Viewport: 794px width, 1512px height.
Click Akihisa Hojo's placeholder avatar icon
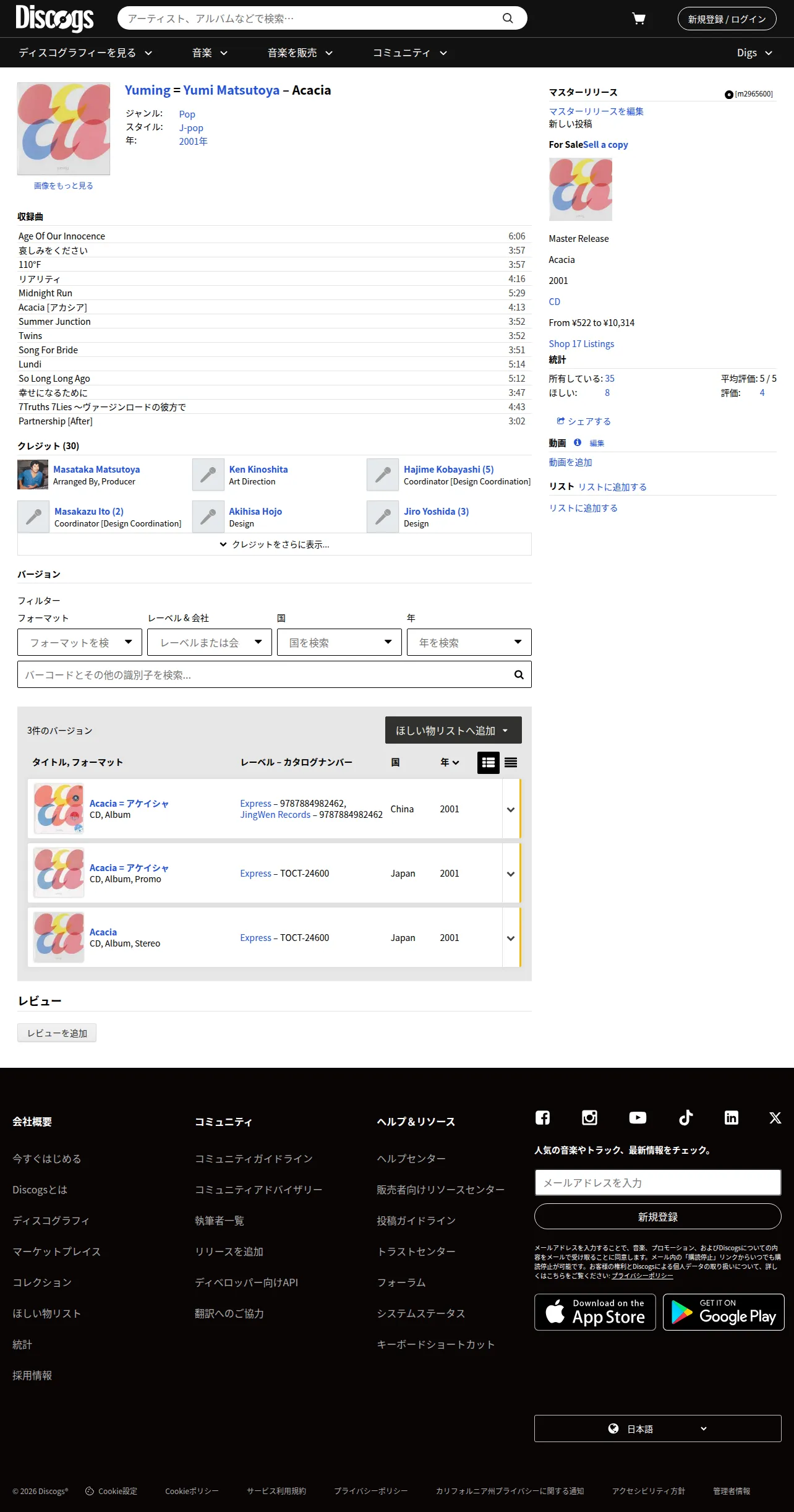point(208,517)
